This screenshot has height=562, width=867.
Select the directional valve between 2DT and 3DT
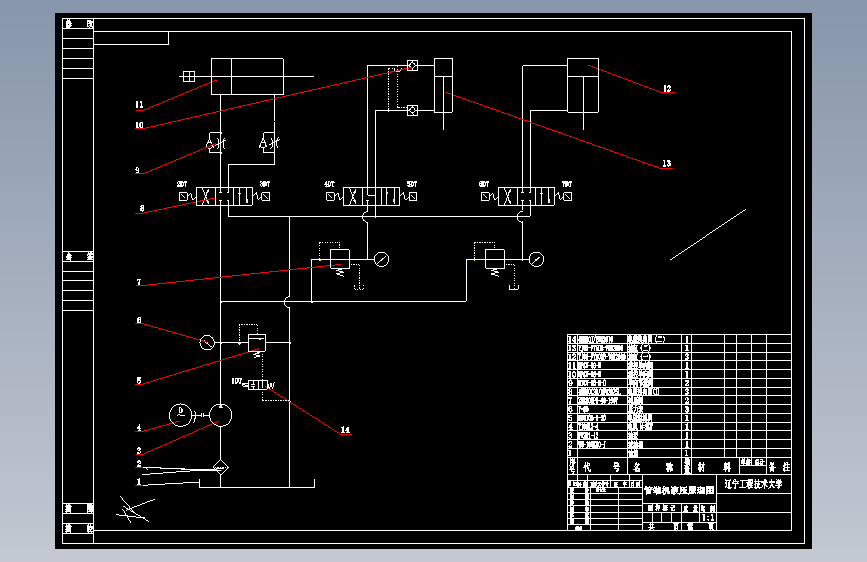tap(224, 196)
